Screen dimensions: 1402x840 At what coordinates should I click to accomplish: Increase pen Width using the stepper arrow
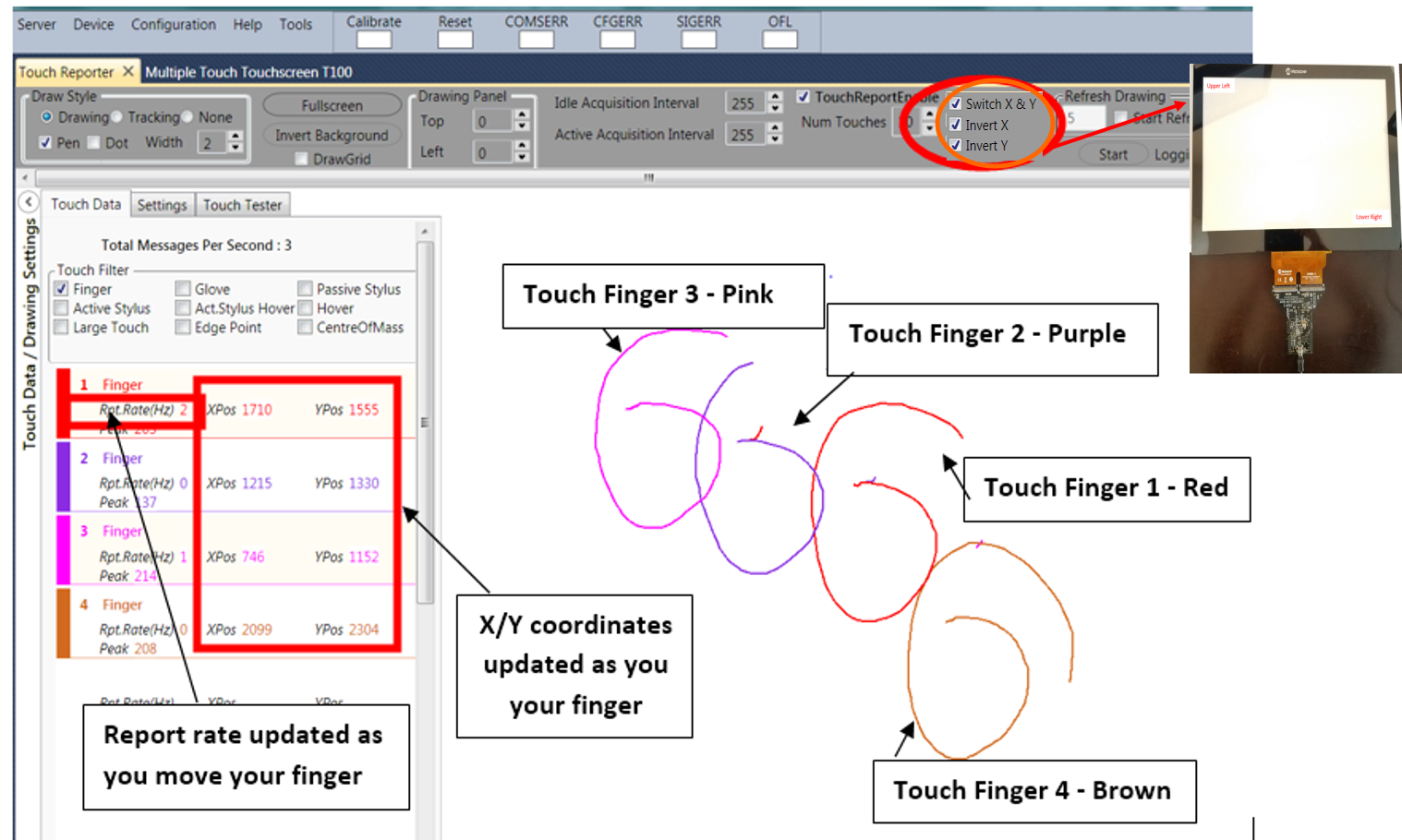point(236,137)
